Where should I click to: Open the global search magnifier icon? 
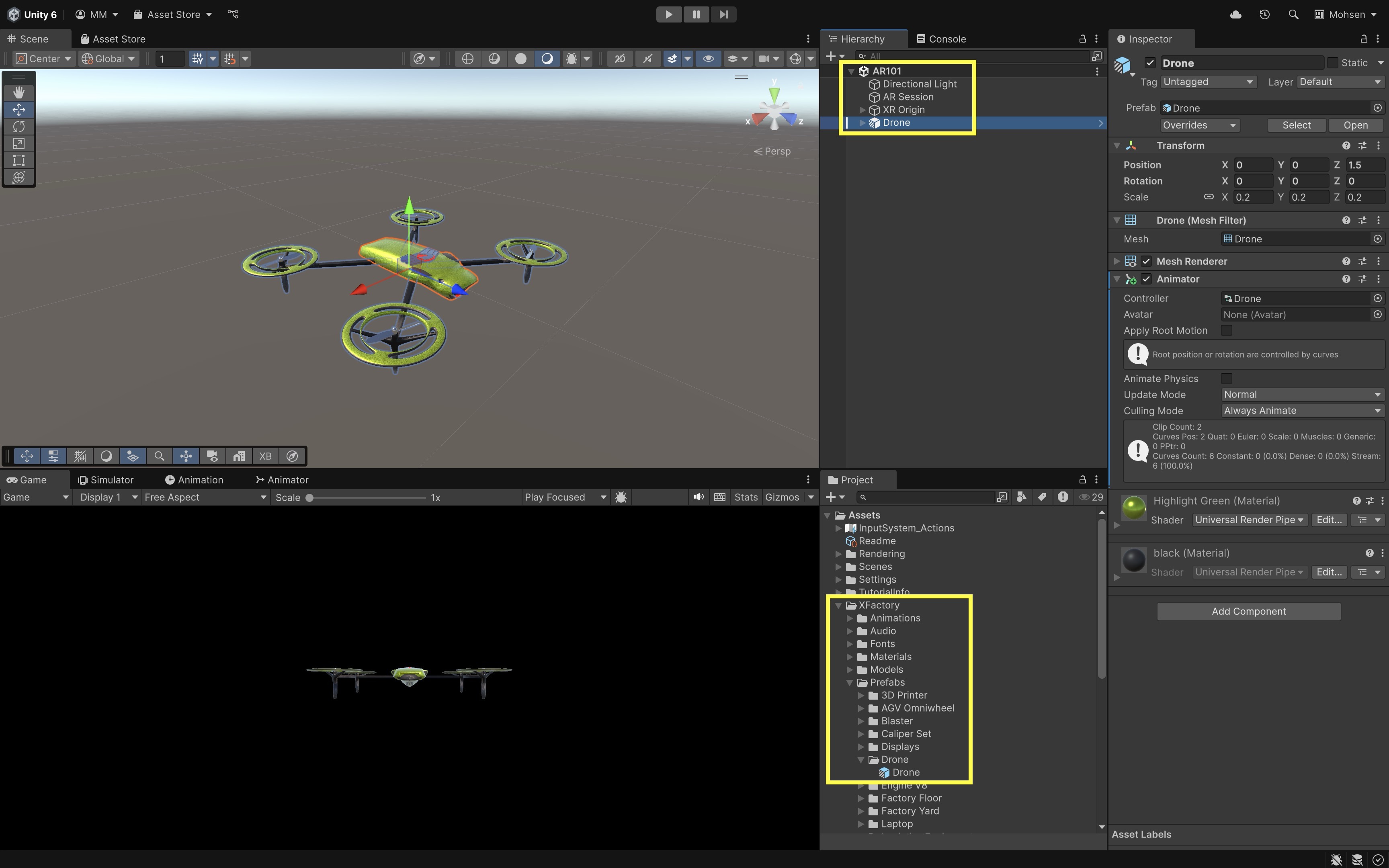point(1293,14)
